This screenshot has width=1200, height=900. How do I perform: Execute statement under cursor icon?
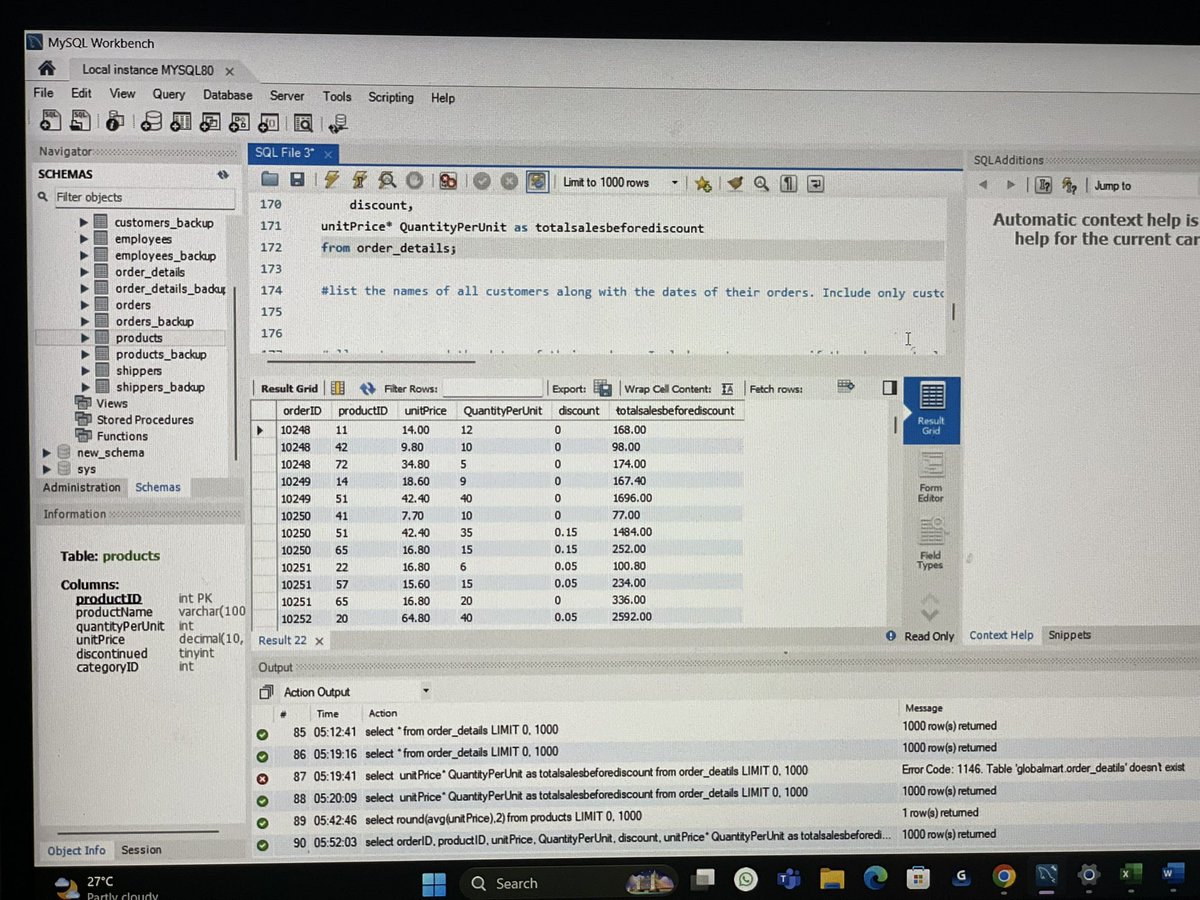pyautogui.click(x=357, y=181)
